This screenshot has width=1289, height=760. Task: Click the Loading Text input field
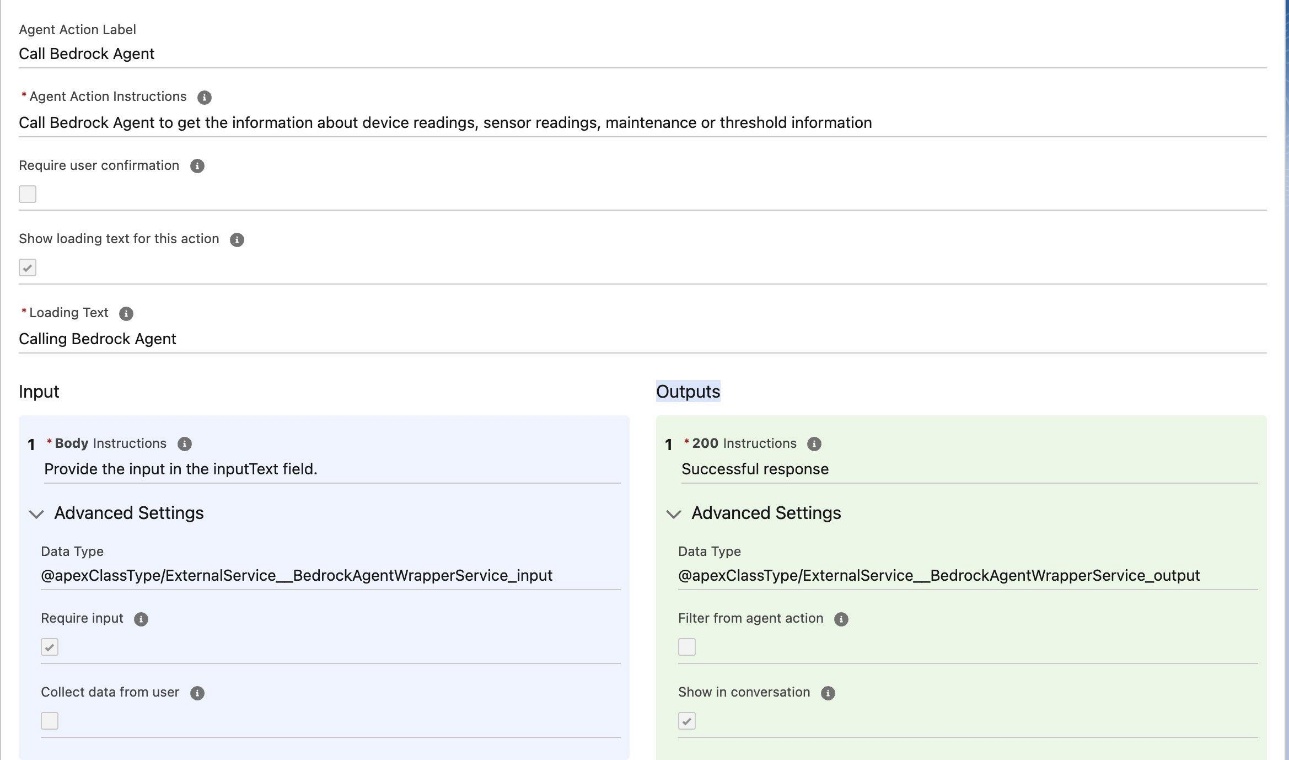coord(643,339)
